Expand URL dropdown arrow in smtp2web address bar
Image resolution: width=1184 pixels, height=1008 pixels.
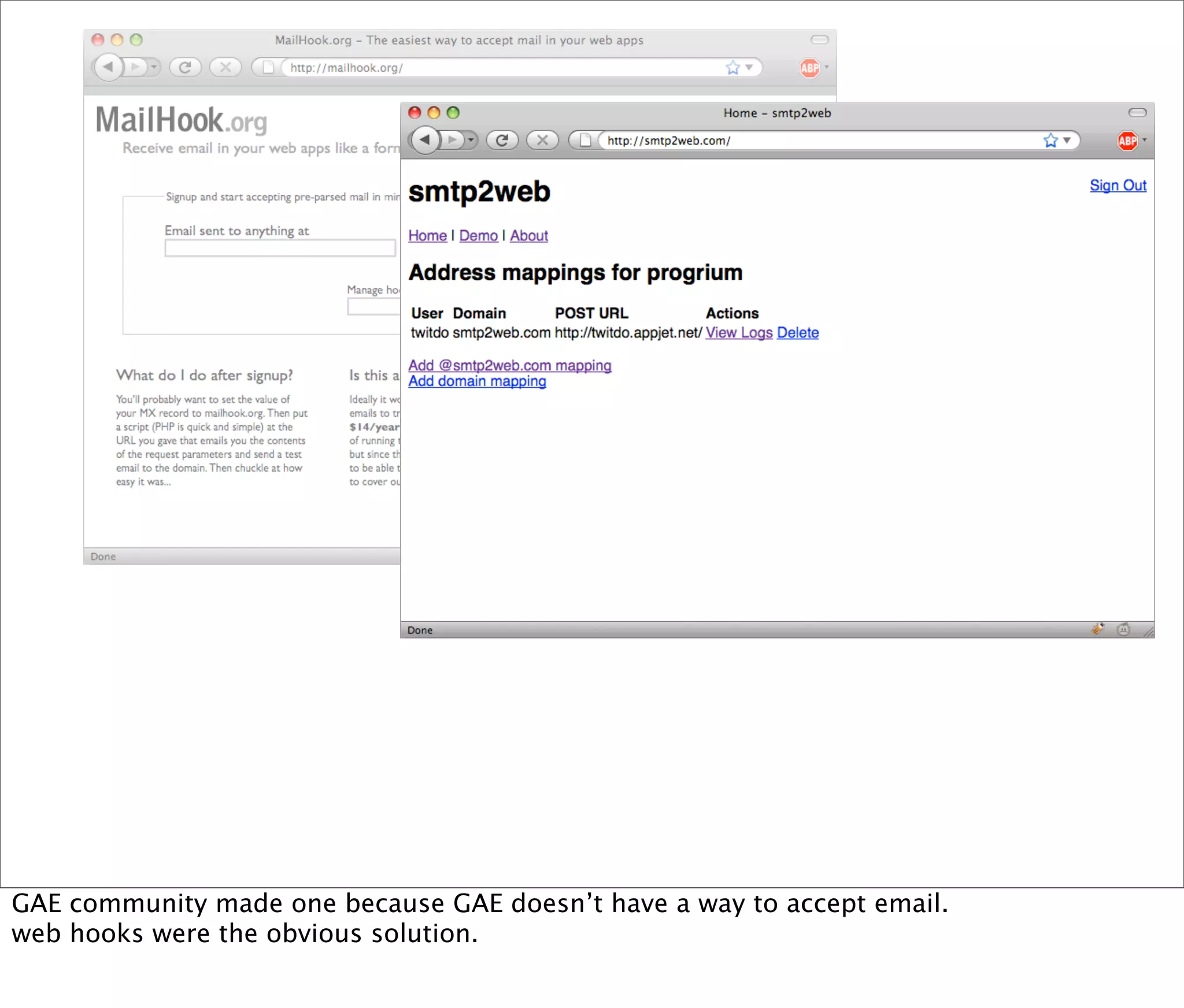click(x=1067, y=140)
